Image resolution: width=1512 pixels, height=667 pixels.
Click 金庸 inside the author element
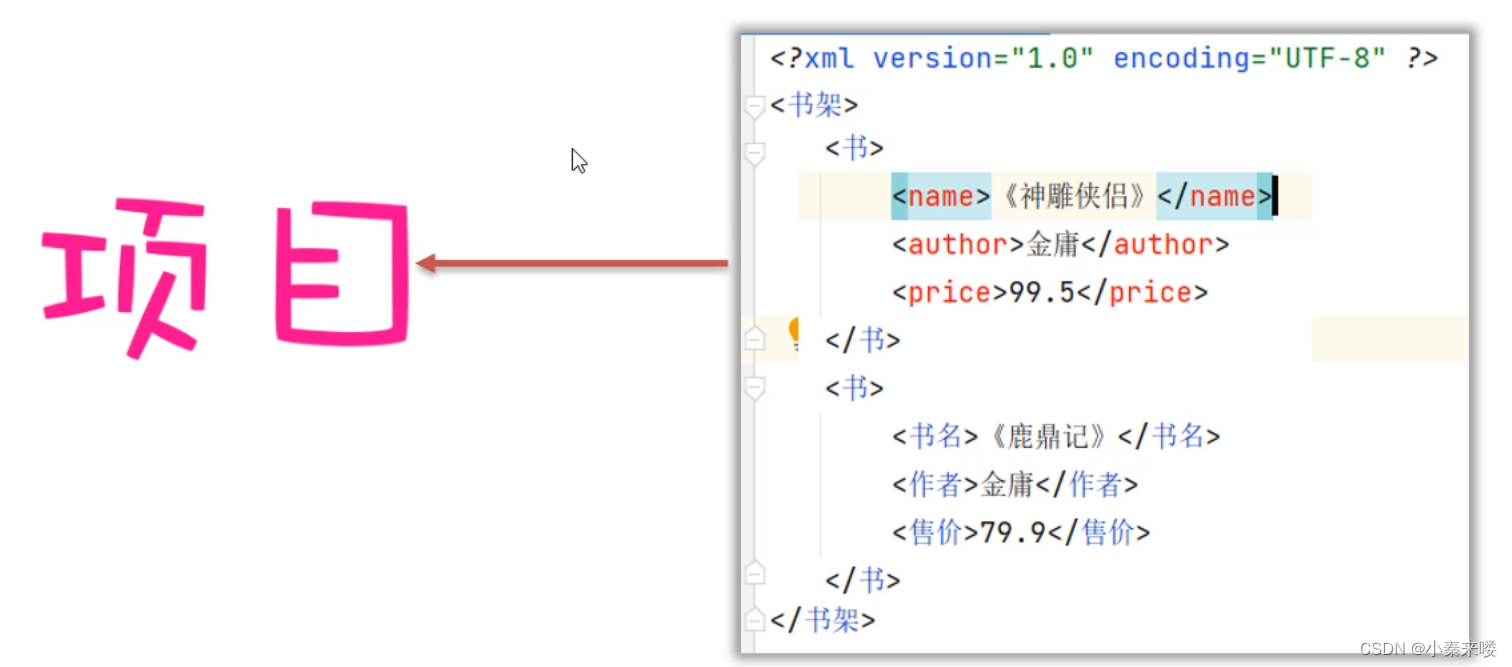(x=1052, y=244)
